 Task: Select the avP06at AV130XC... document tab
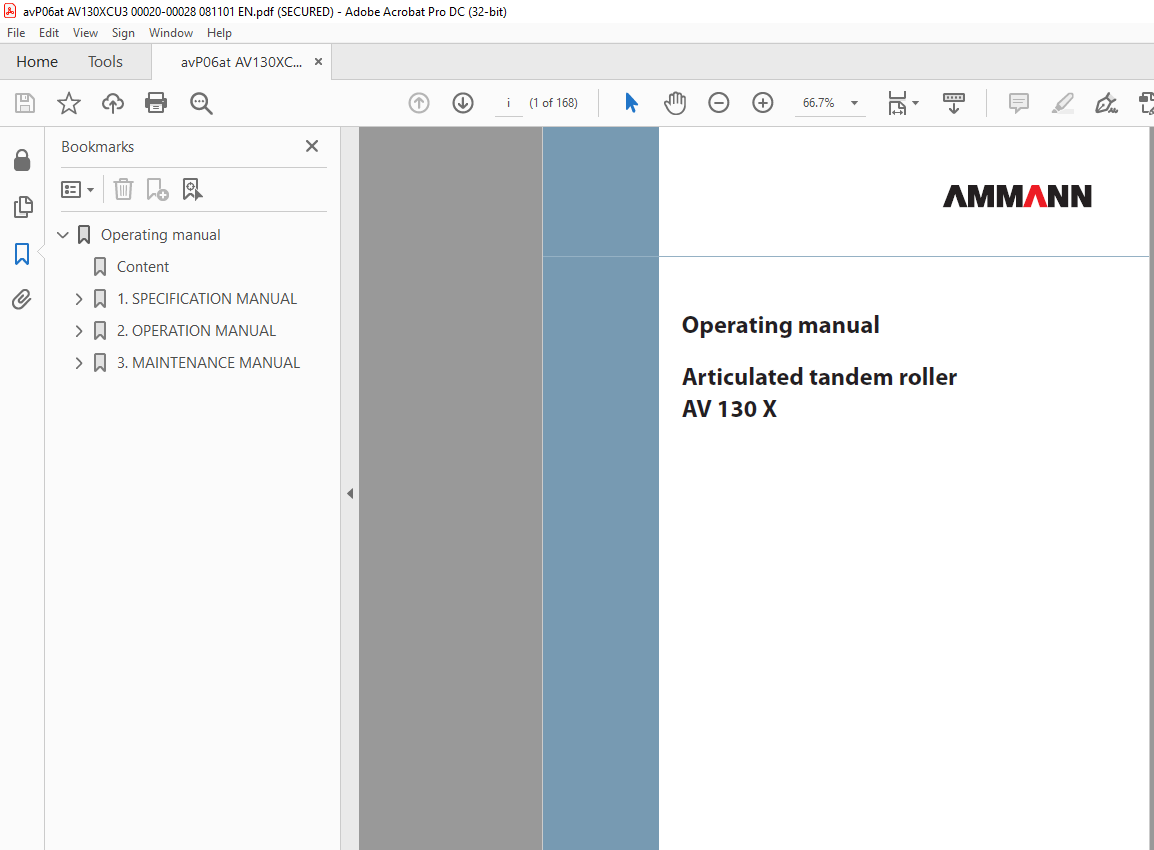[241, 63]
